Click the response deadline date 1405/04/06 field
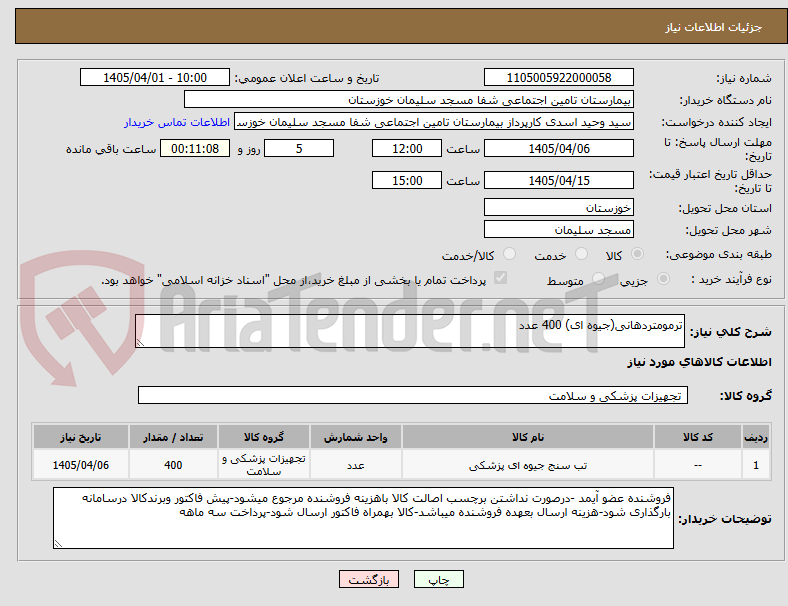This screenshot has height=606, width=788. coord(558,148)
